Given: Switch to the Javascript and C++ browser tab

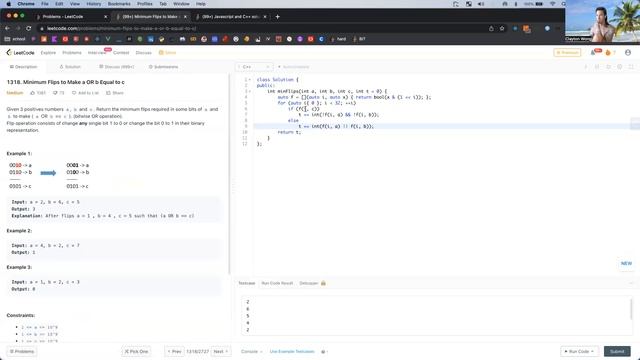Looking at the screenshot, I should tap(231, 17).
